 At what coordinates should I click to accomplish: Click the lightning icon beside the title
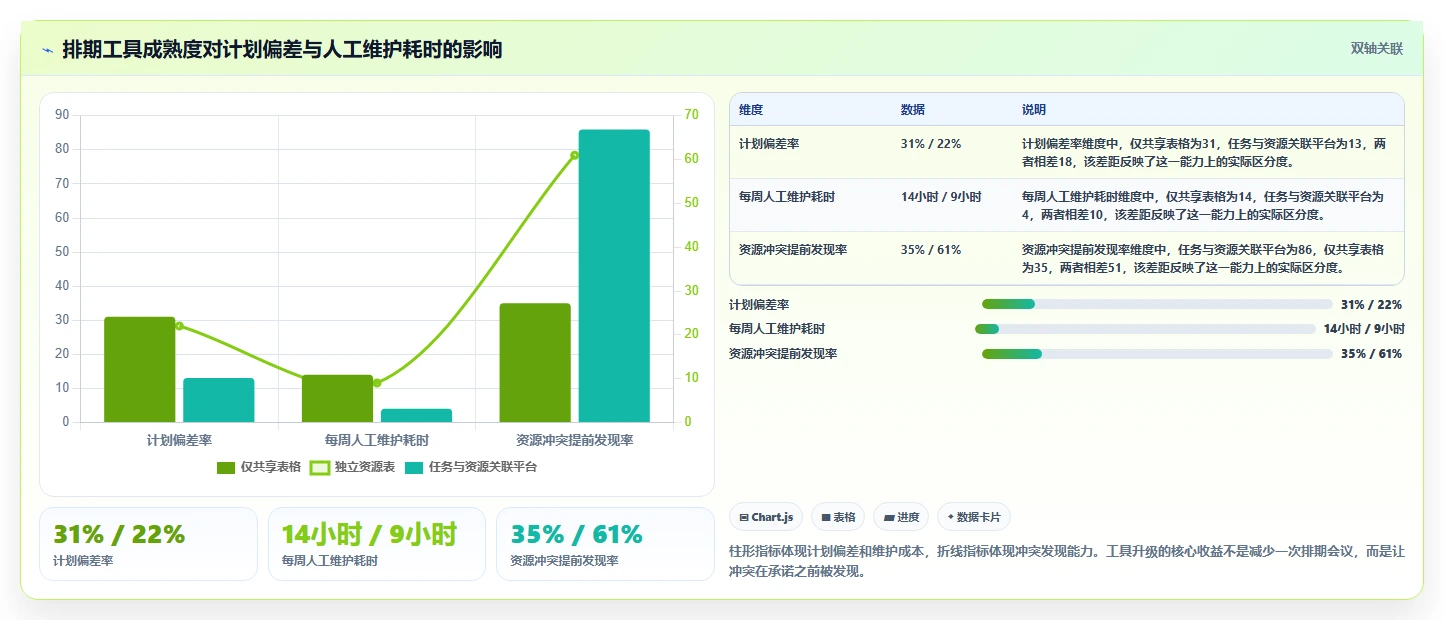(x=48, y=49)
